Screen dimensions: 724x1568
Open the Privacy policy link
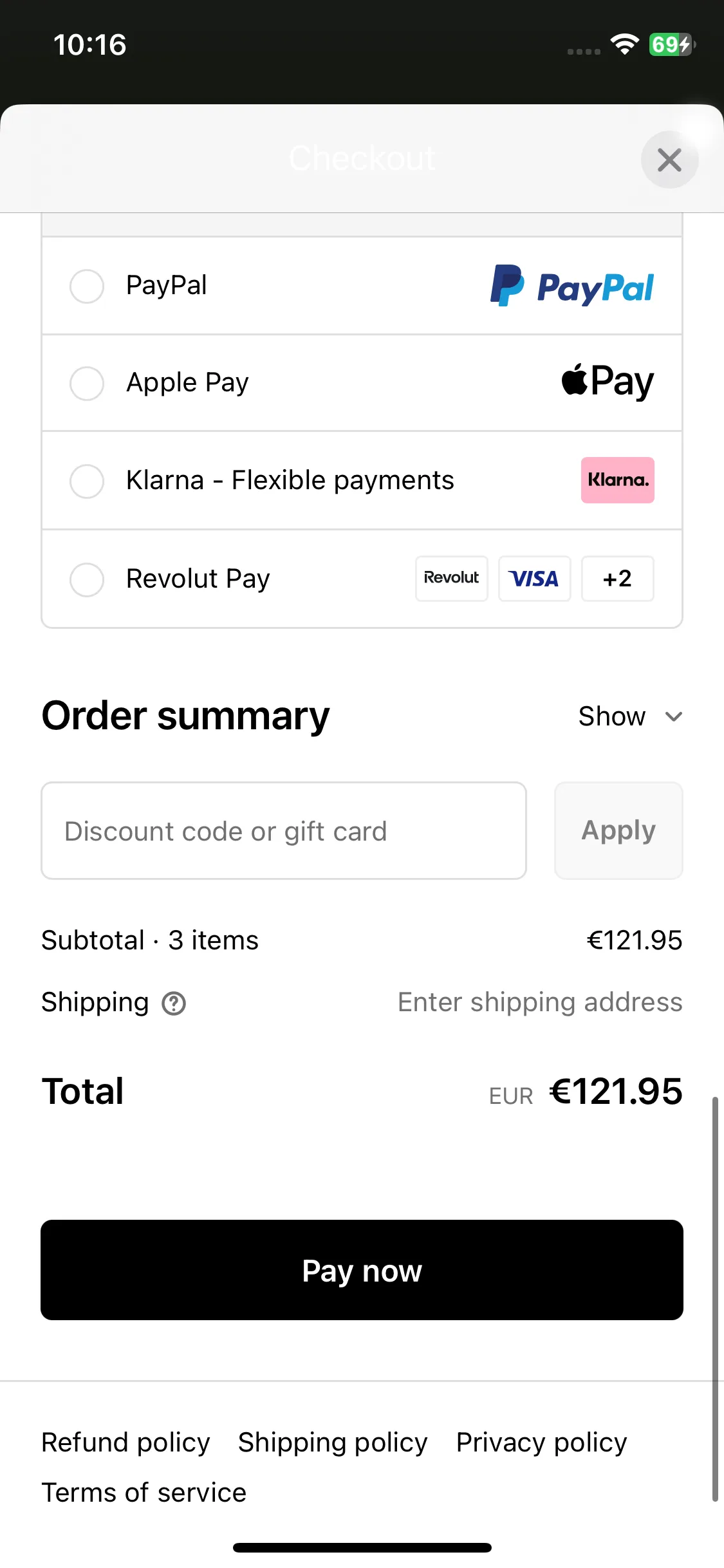(541, 1442)
